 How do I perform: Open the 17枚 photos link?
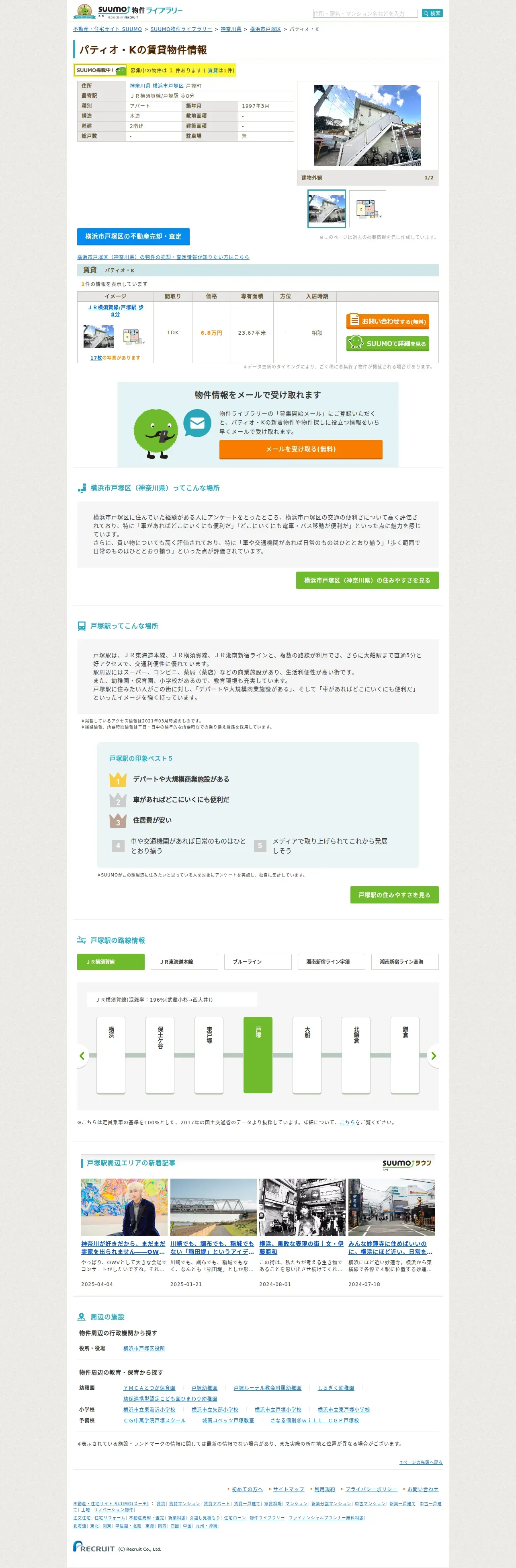point(96,358)
